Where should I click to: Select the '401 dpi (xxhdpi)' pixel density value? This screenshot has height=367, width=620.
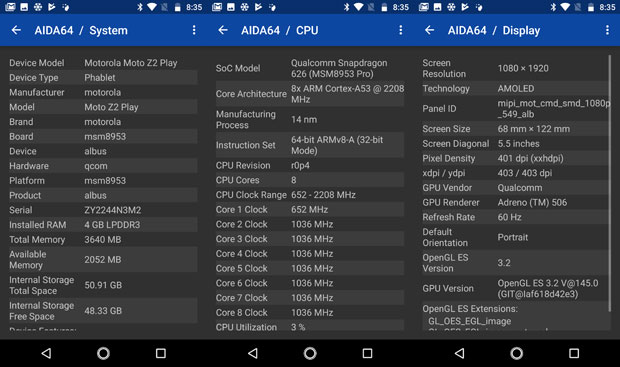pos(531,158)
